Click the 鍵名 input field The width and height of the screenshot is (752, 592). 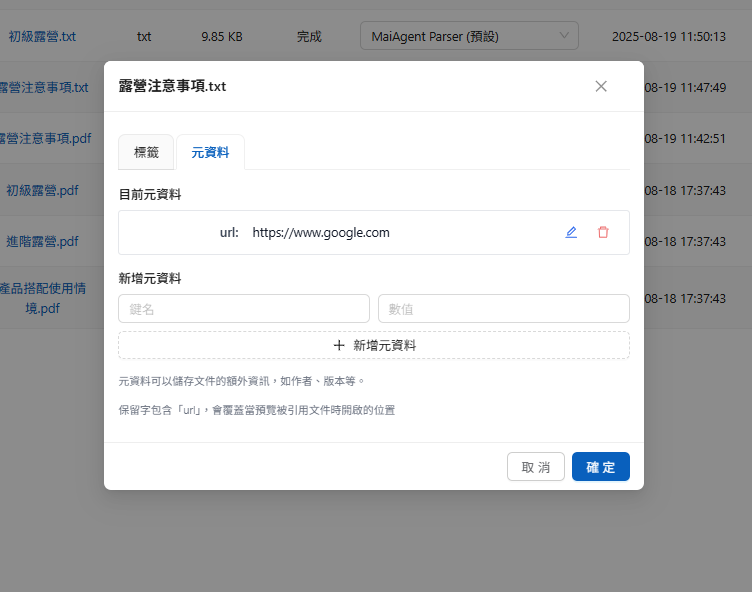point(244,308)
